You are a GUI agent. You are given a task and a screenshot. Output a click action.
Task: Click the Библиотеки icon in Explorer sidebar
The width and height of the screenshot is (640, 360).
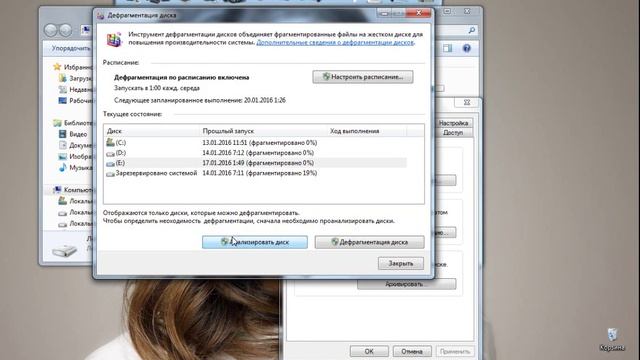(x=57, y=122)
